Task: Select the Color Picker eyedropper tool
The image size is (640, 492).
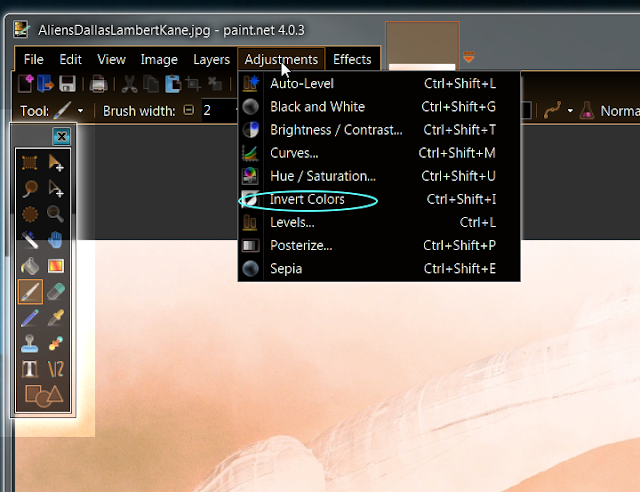Action: pyautogui.click(x=56, y=318)
